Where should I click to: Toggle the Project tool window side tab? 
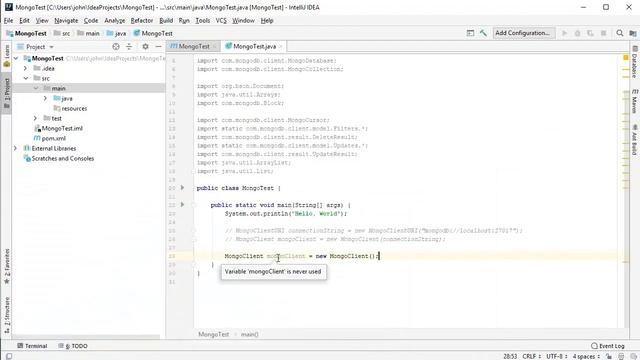(x=7, y=93)
